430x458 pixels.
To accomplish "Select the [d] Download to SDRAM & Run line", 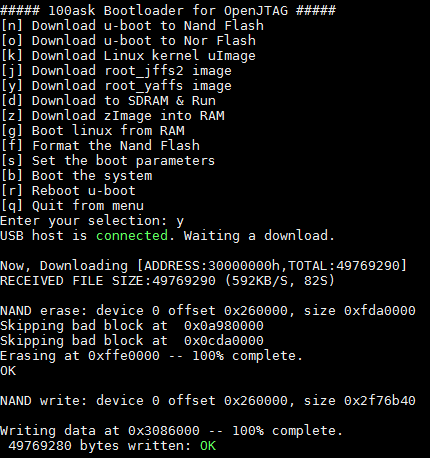I will click(108, 101).
